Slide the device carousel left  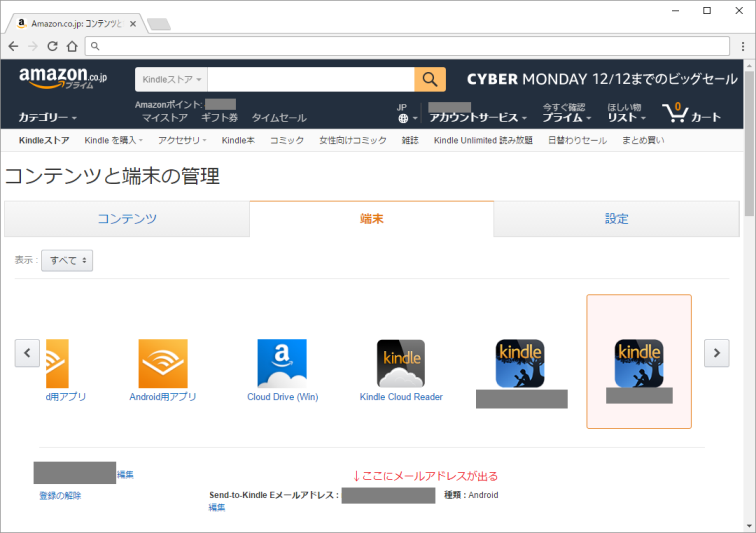(x=27, y=353)
